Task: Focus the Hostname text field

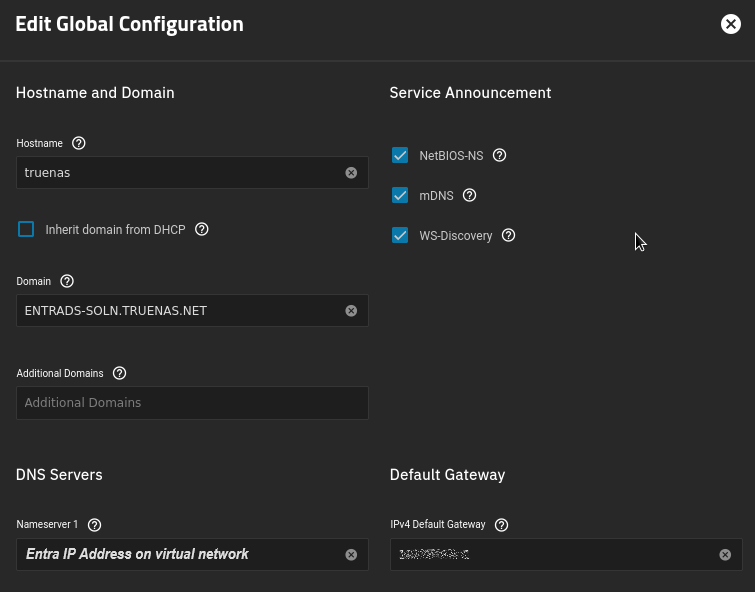Action: point(180,173)
